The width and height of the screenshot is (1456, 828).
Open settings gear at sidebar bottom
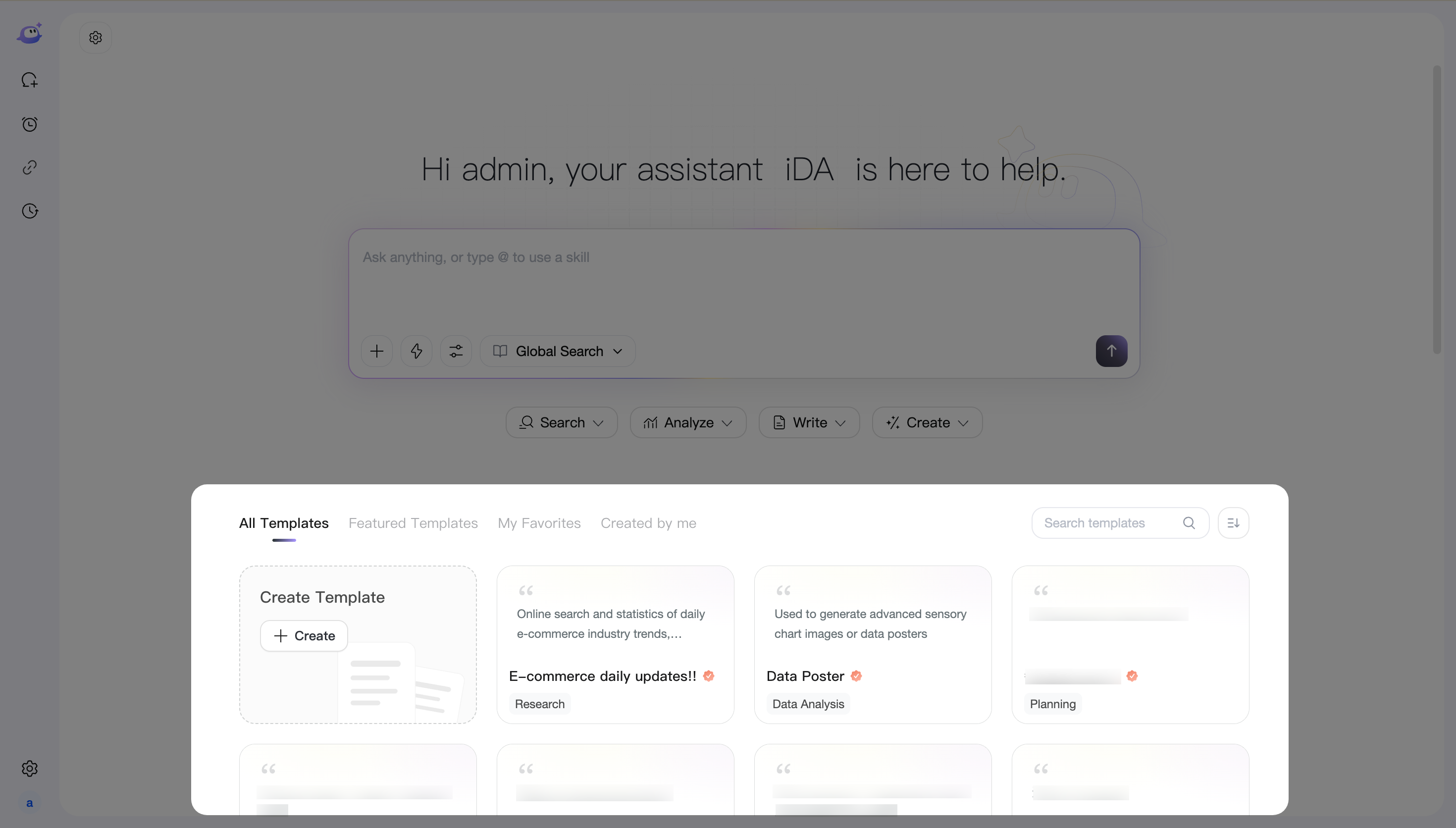click(x=30, y=768)
